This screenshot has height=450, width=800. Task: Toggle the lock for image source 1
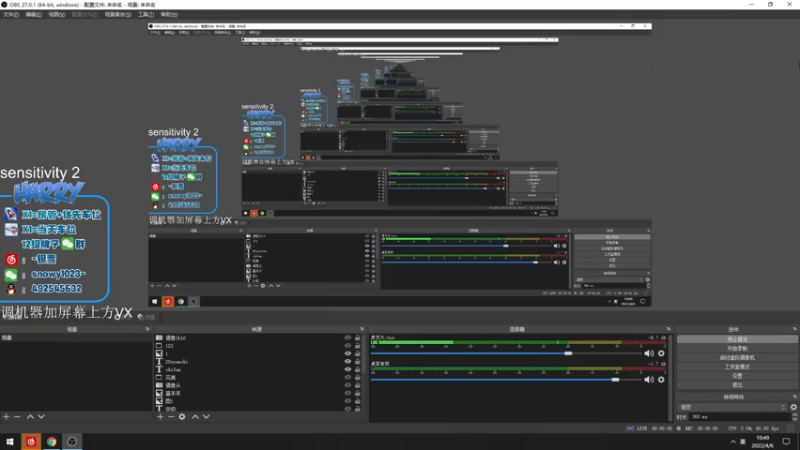pyautogui.click(x=358, y=354)
